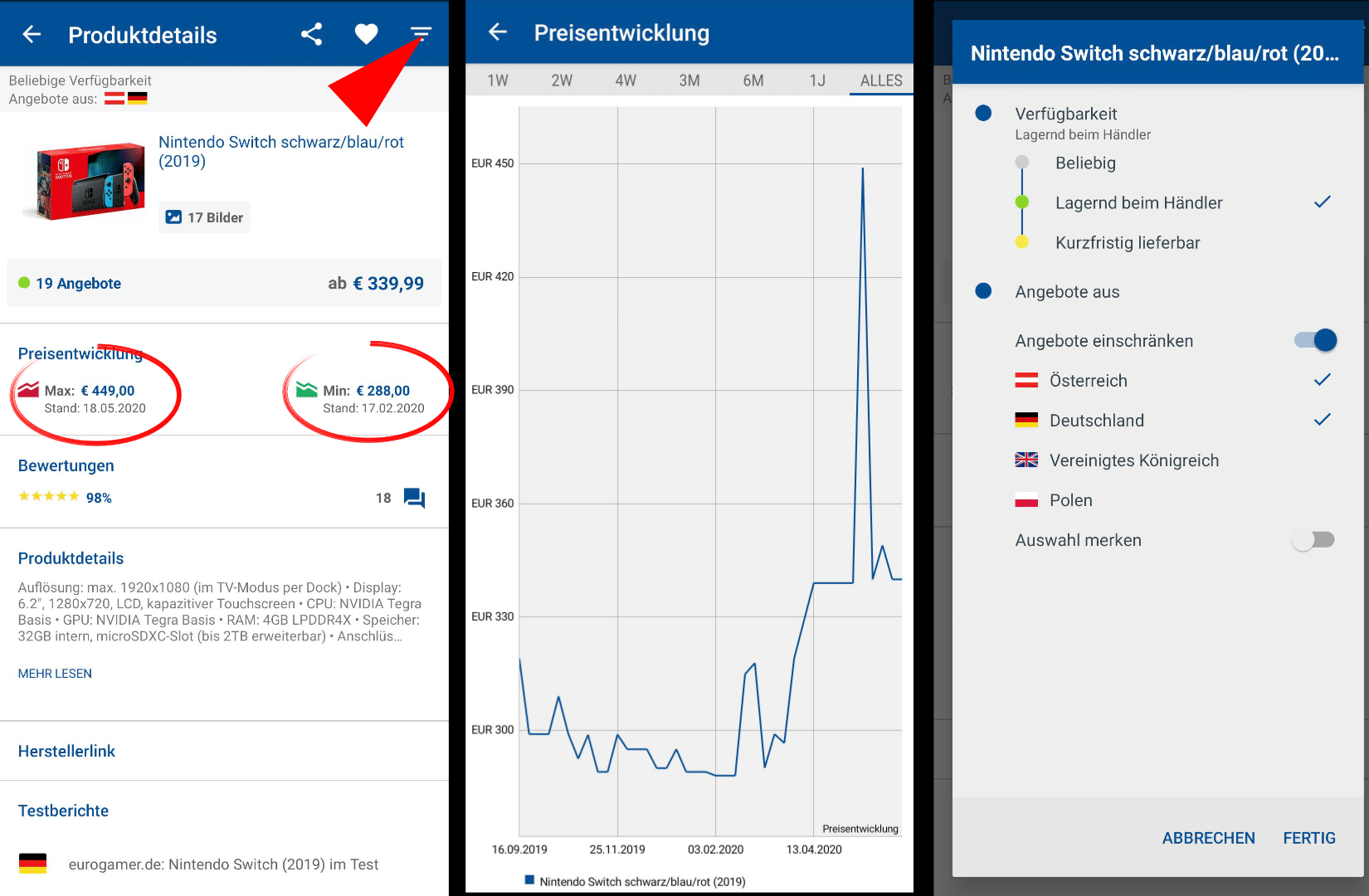Tap the share icon in Produktdetails header
The width and height of the screenshot is (1369, 896).
pos(311,35)
